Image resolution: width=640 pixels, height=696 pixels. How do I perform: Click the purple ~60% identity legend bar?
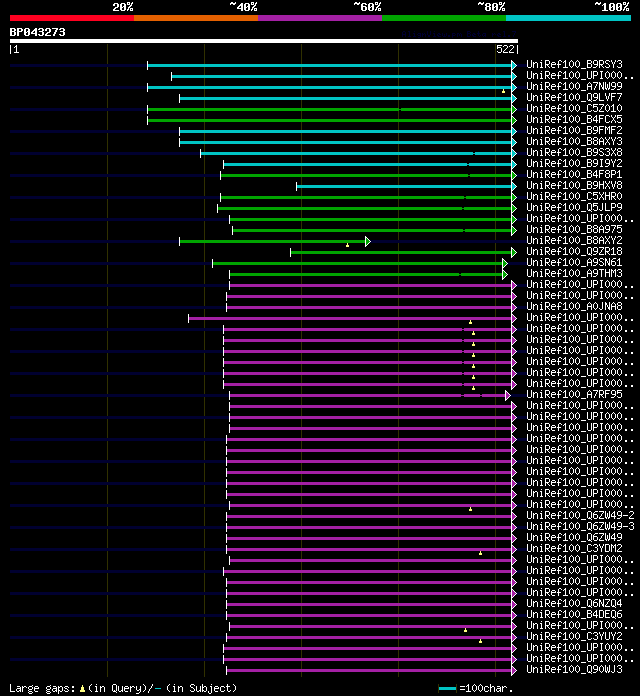pos(320,18)
